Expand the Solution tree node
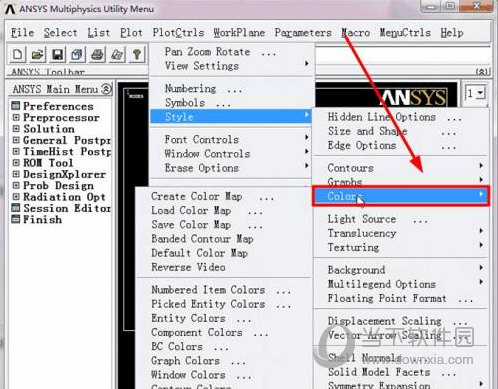 pyautogui.click(x=16, y=129)
